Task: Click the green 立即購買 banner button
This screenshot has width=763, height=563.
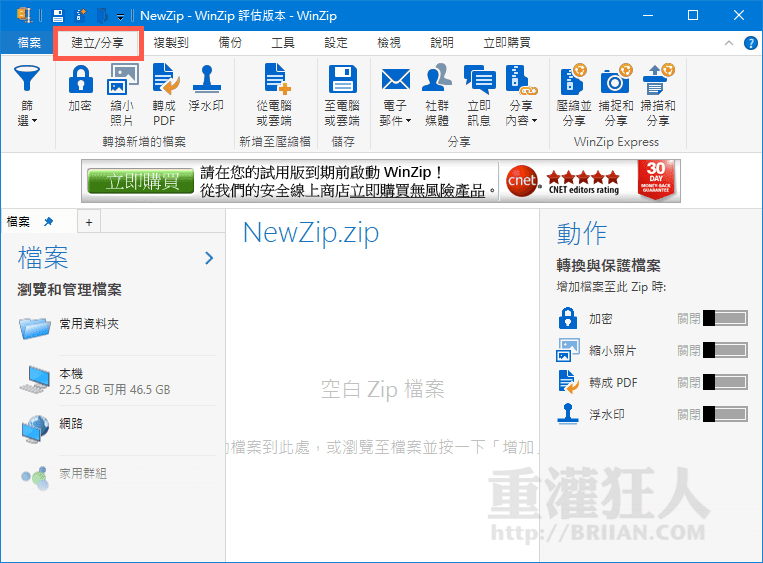Action: (141, 181)
